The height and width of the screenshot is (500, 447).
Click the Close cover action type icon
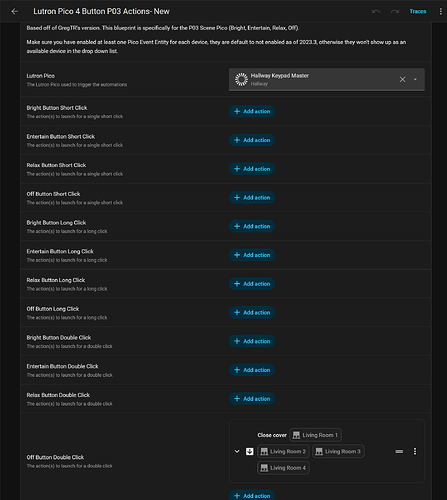pyautogui.click(x=250, y=451)
